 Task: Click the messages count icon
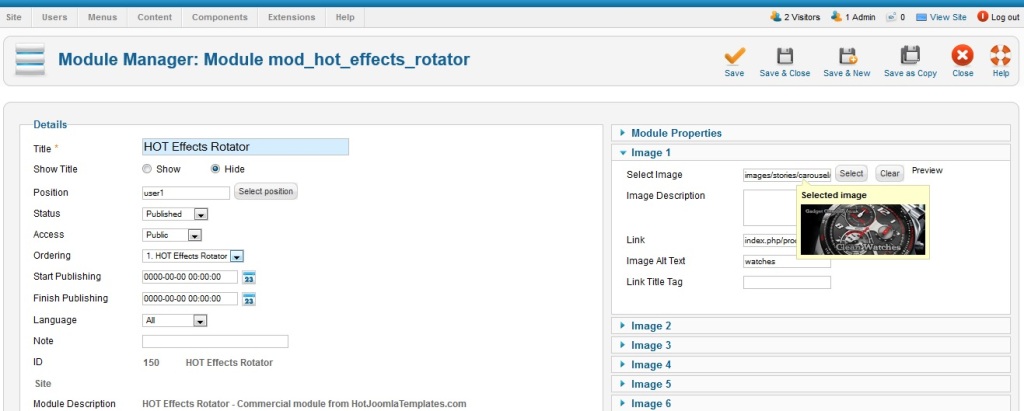pos(891,18)
